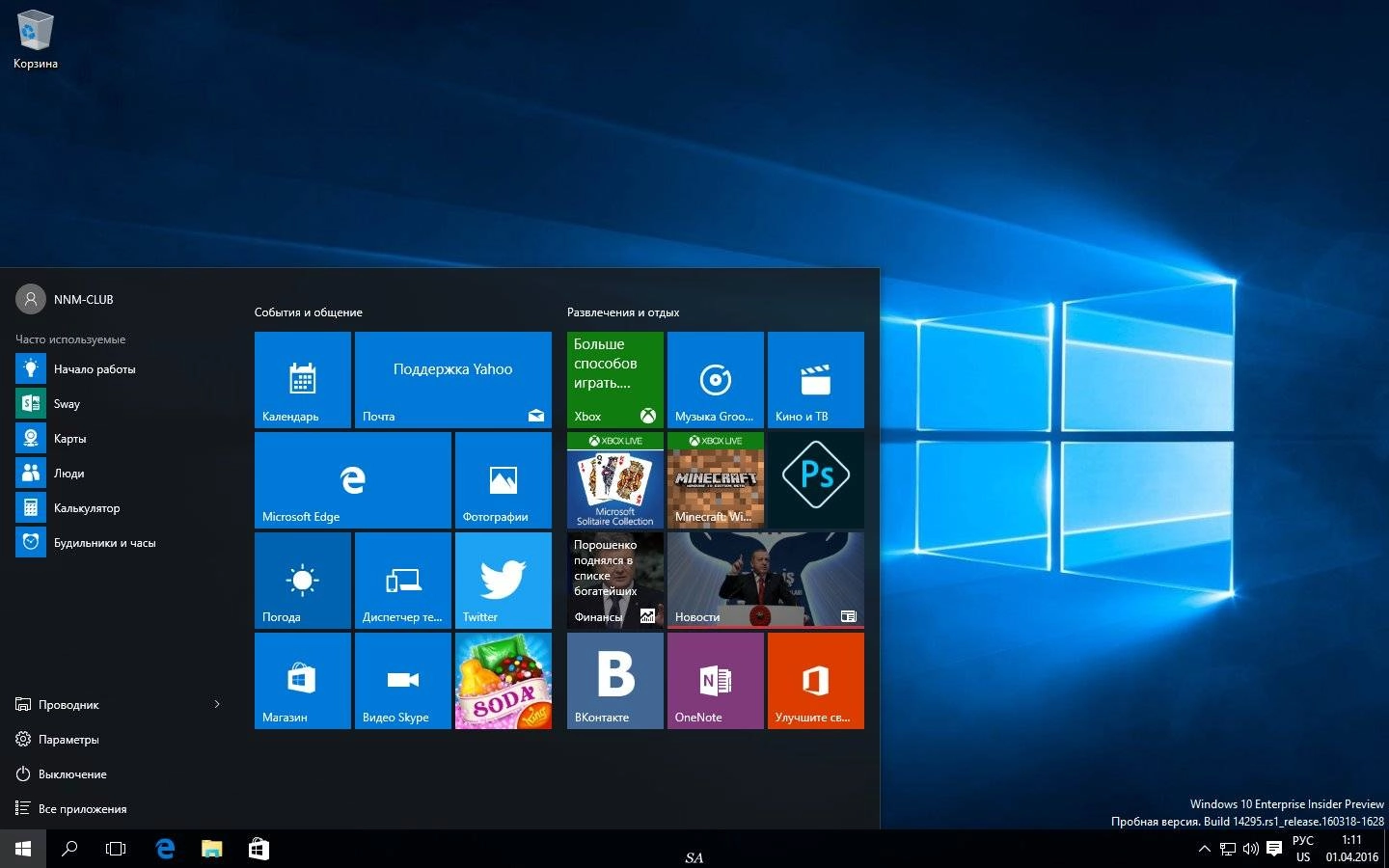Open the News tile (Новости)
This screenshot has height=868, width=1389.
766,581
